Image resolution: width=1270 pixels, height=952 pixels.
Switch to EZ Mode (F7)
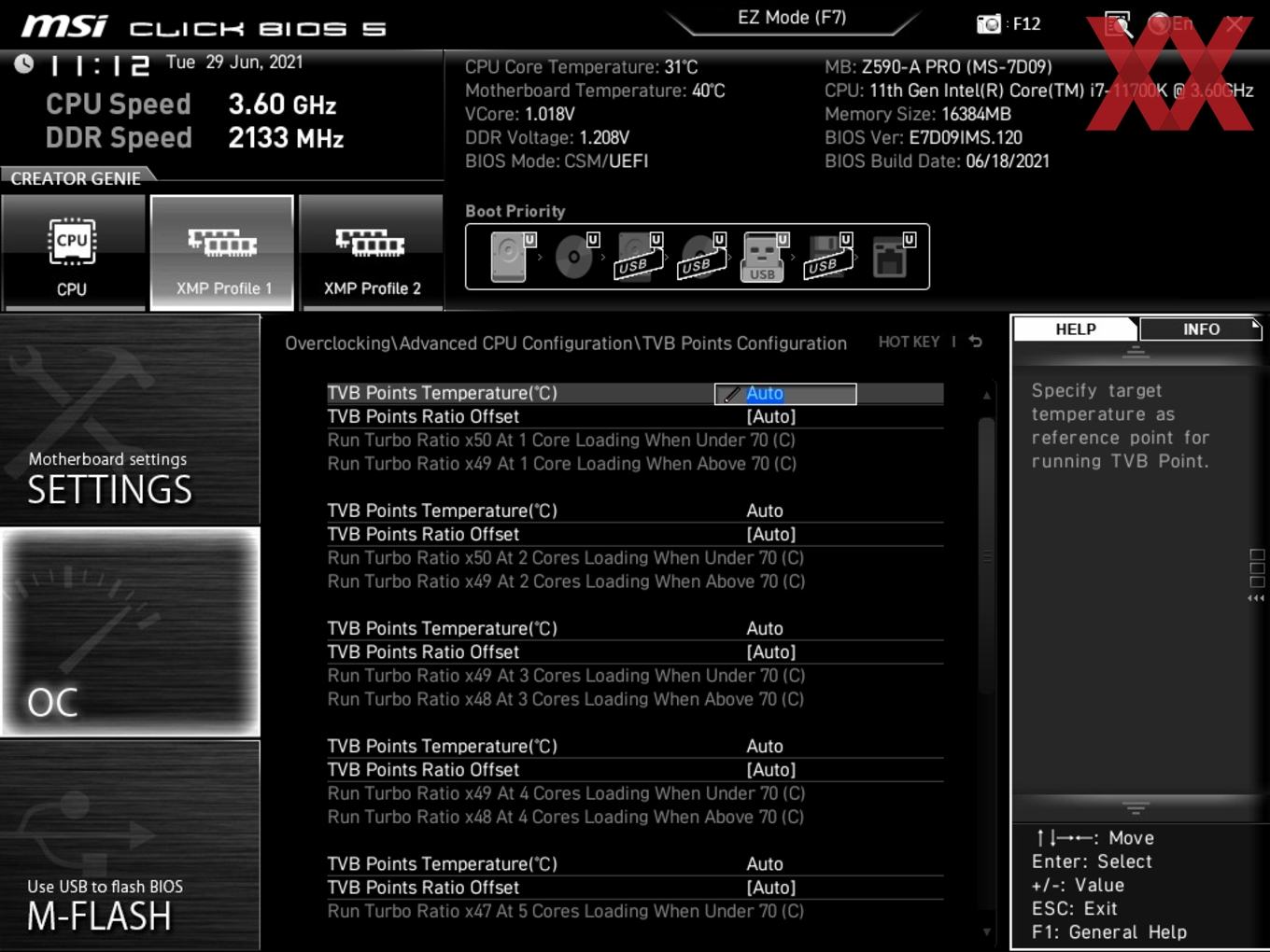coord(792,18)
